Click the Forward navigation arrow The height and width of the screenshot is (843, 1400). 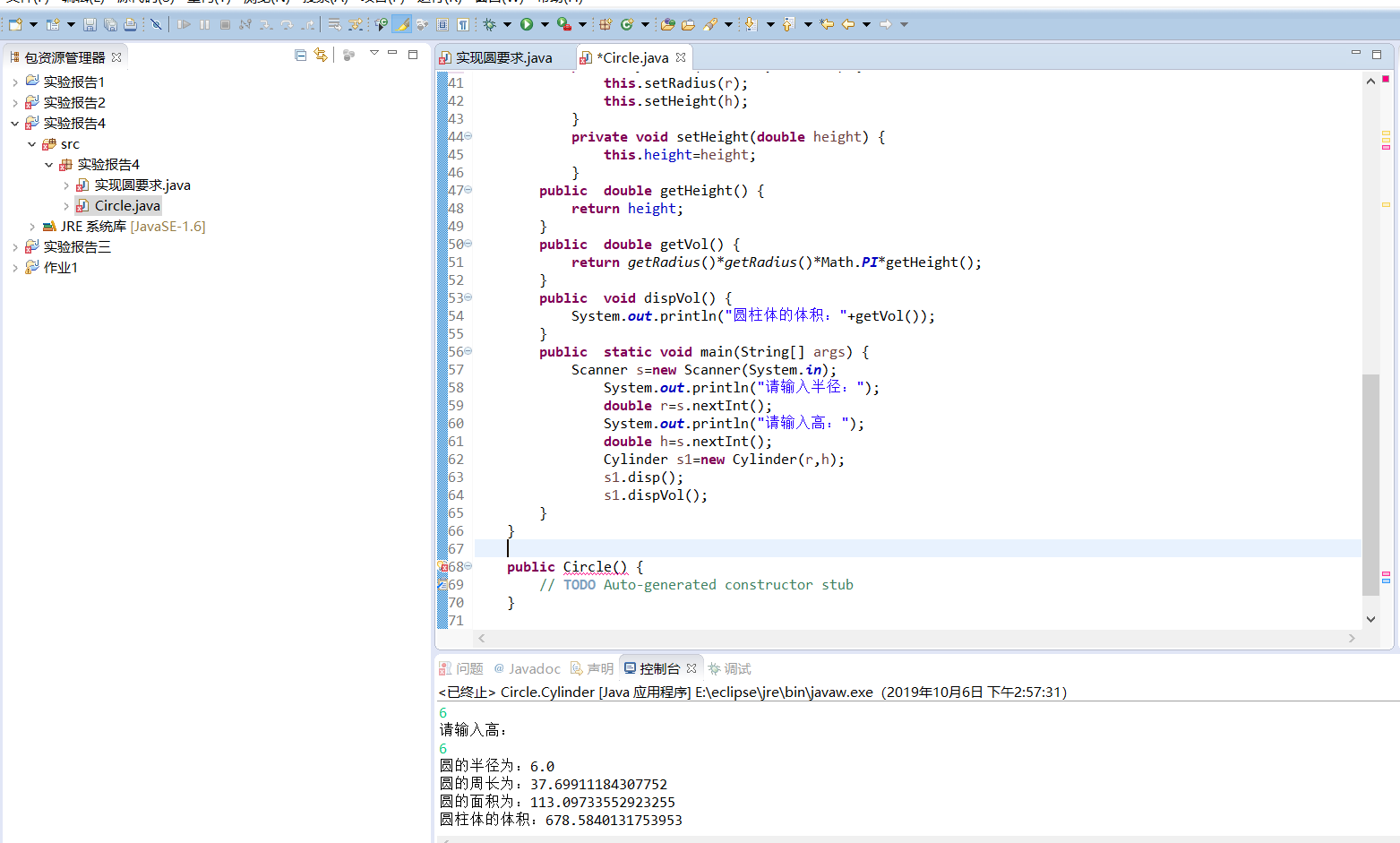(886, 24)
